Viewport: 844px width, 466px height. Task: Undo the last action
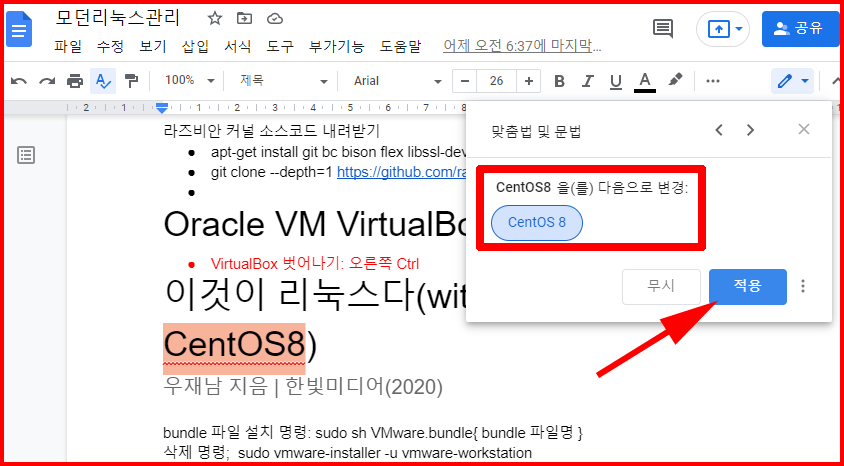pyautogui.click(x=19, y=81)
